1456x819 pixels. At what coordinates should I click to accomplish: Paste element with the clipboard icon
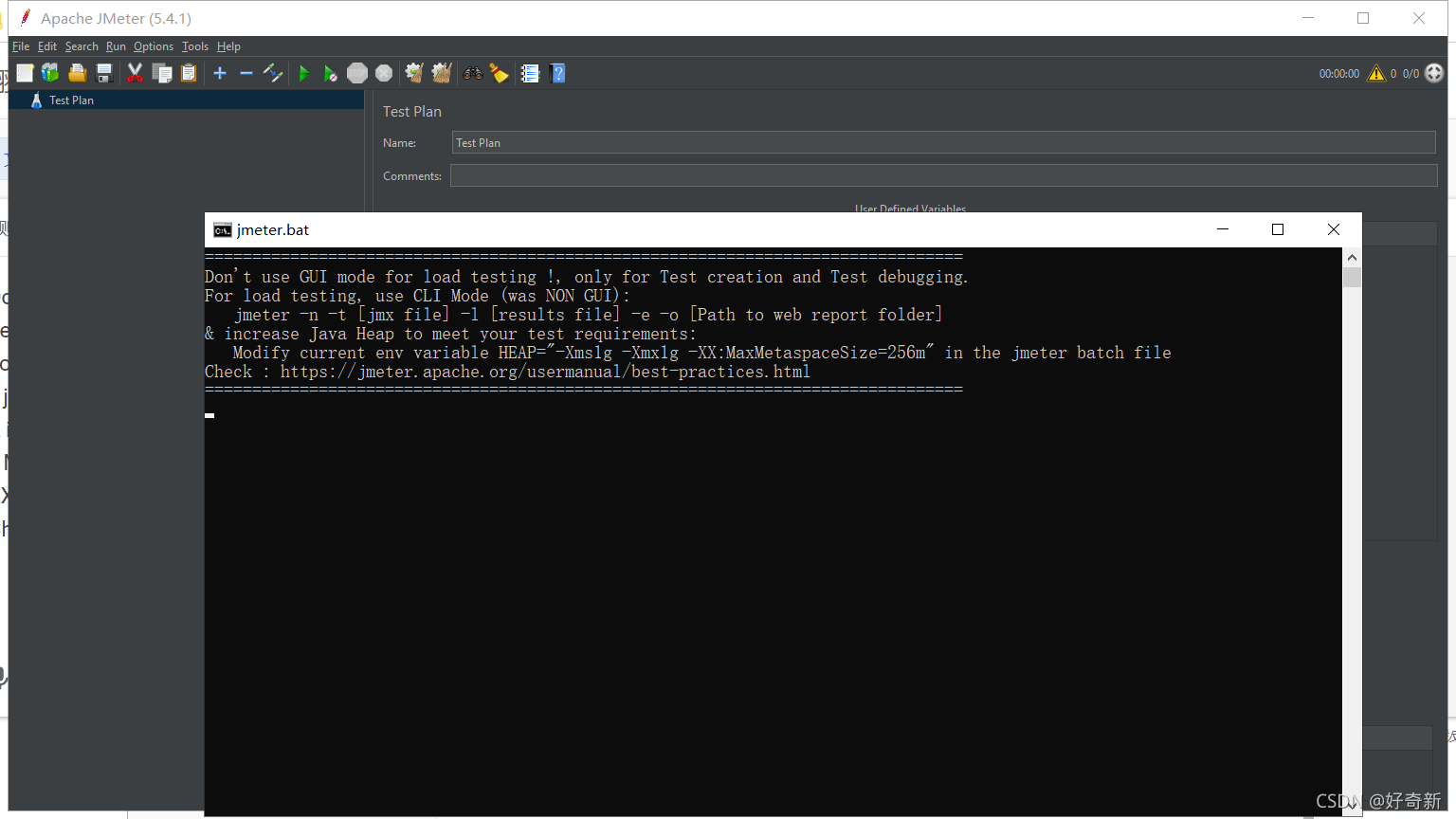[x=189, y=73]
